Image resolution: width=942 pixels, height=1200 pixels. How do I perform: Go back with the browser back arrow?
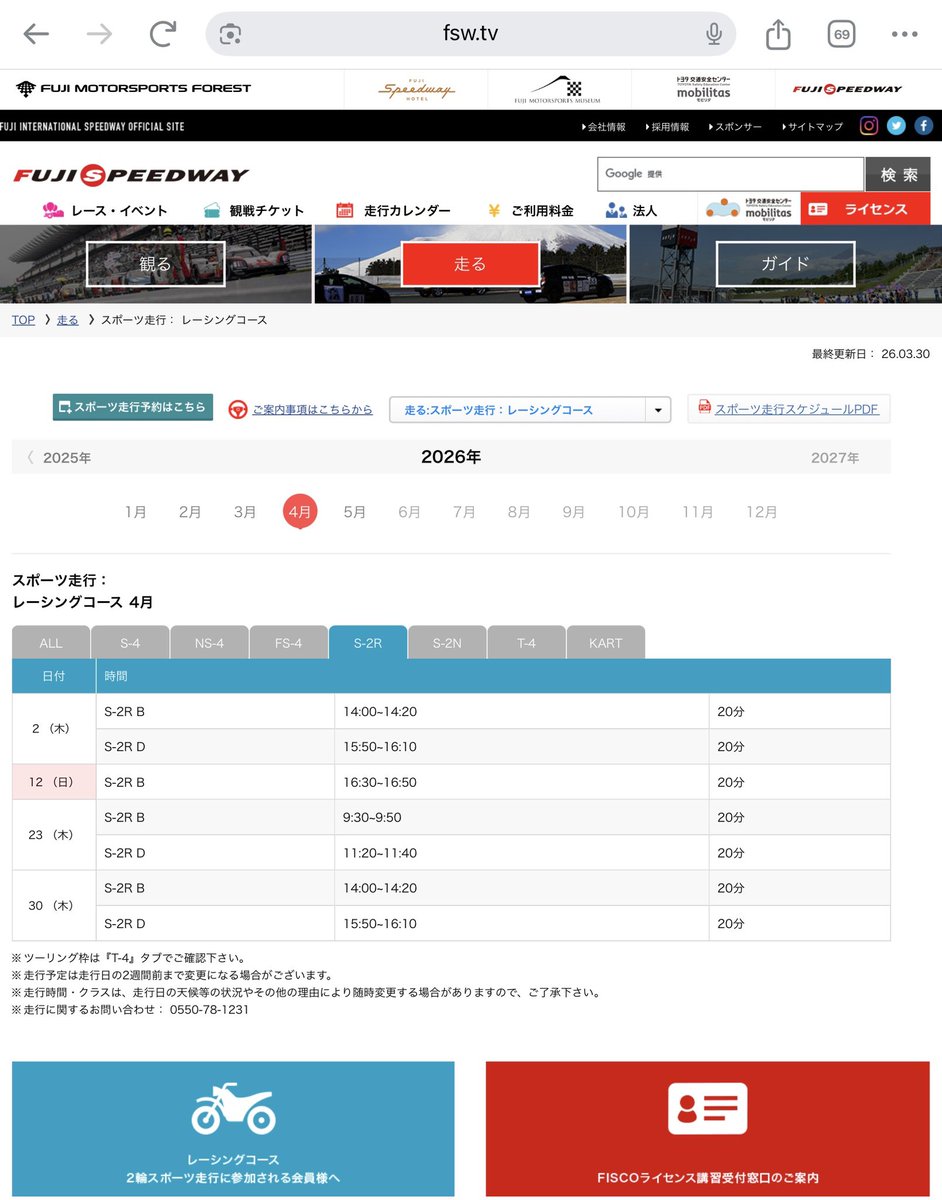[36, 34]
